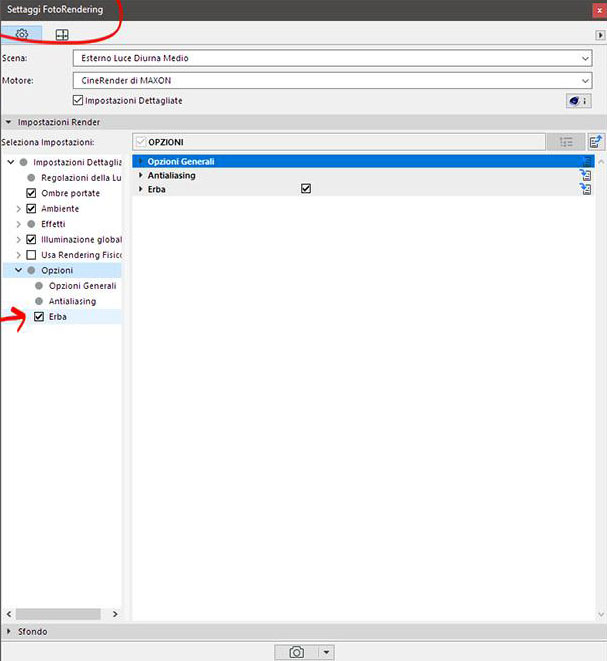Click the tree panel horizontal scrollbar
Viewport: 607px width, 661px height.
pos(60,614)
